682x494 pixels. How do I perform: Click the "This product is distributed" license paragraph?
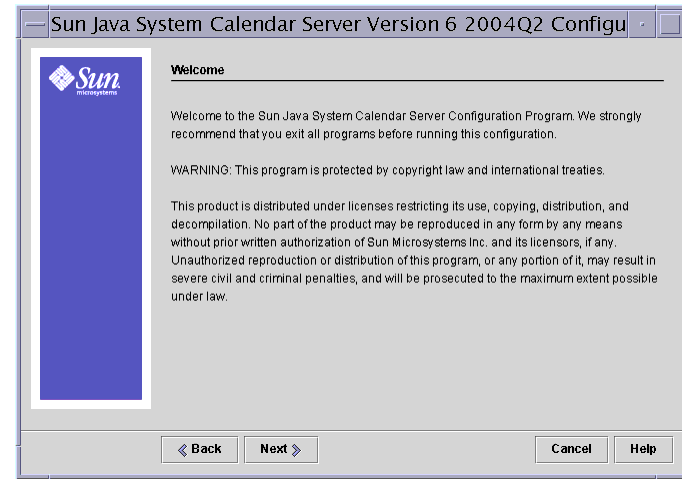(414, 251)
